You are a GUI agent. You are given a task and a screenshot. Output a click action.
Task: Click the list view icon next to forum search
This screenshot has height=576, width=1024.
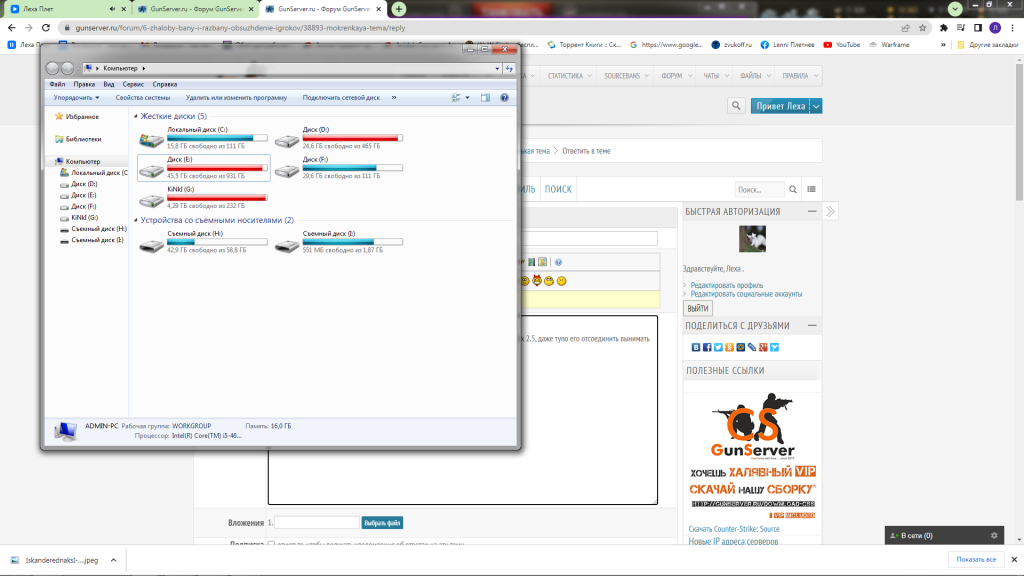coord(811,189)
